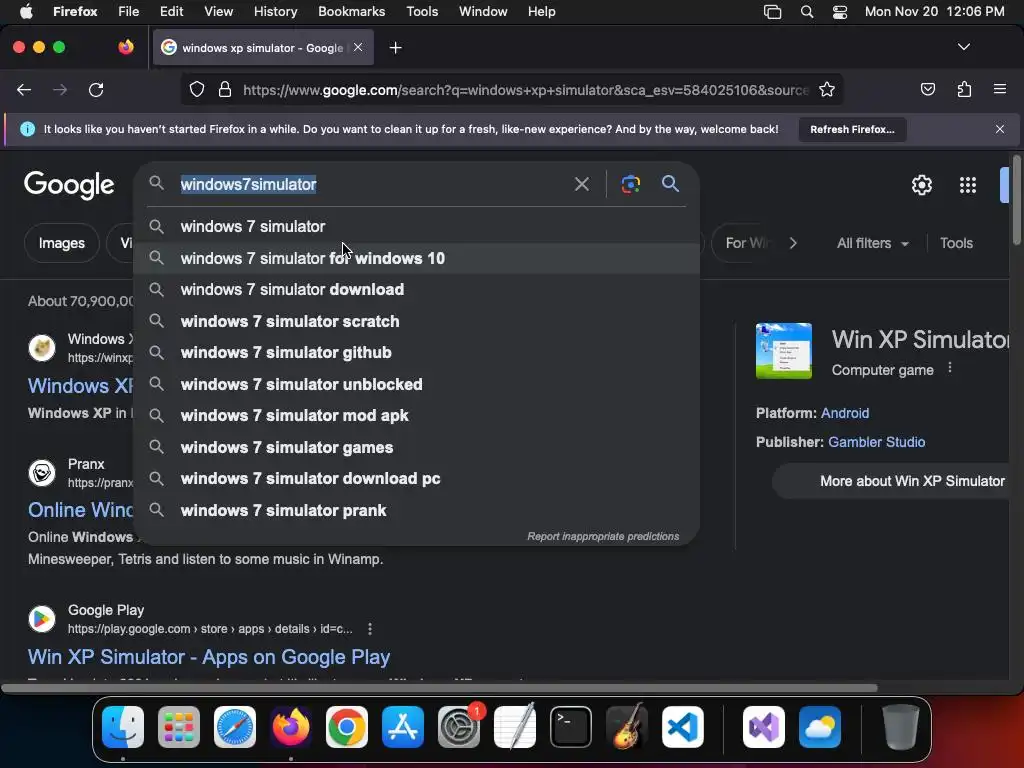Click the page vertical scrollbar
The width and height of the screenshot is (1024, 768).
pos(1017,200)
